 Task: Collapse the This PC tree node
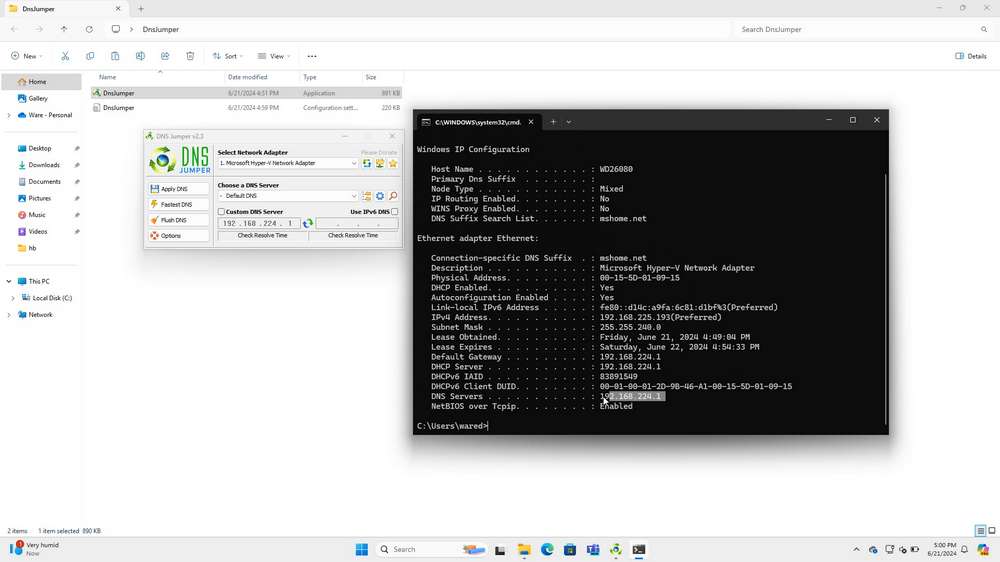click(x=9, y=281)
